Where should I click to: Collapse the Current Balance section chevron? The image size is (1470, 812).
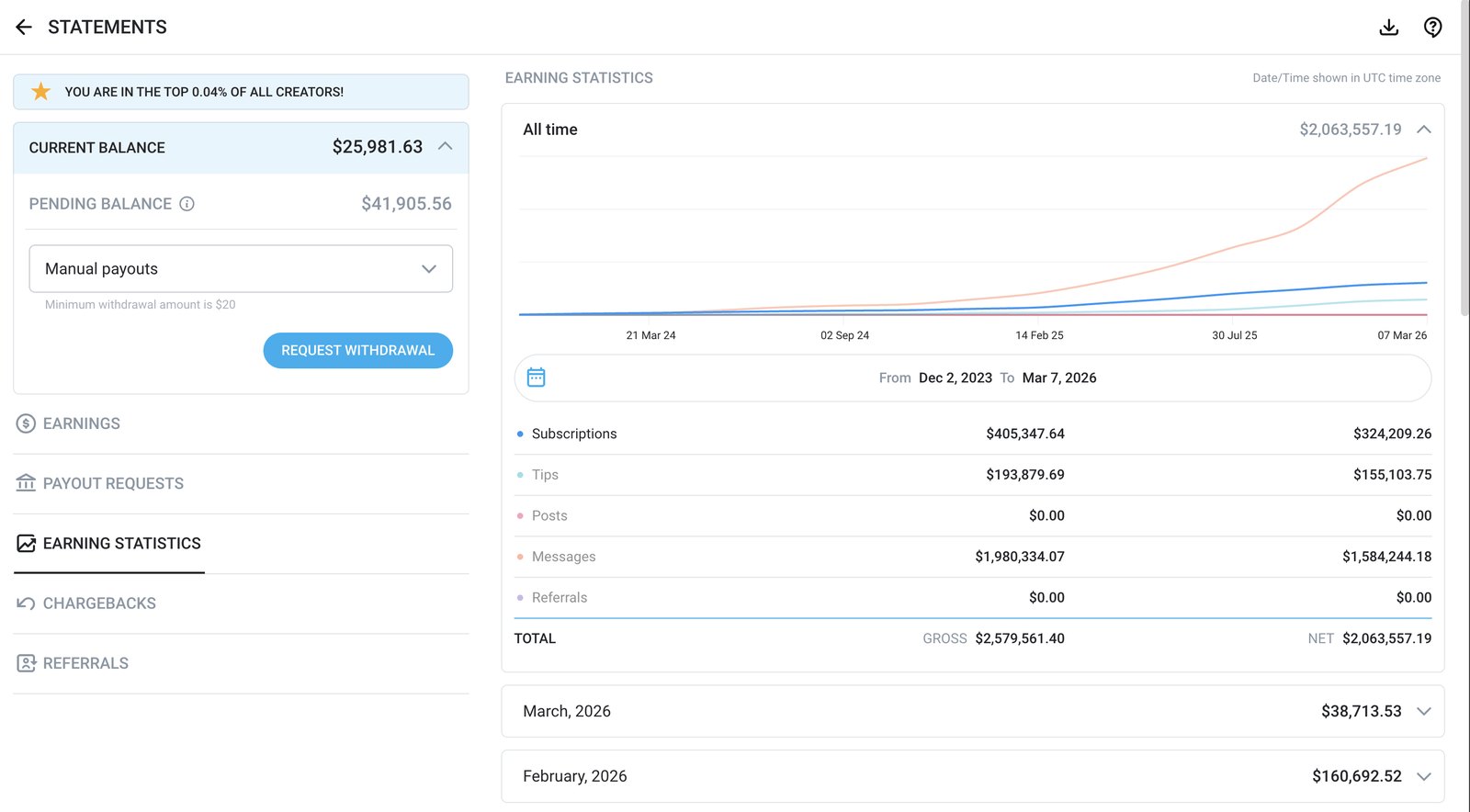(x=446, y=146)
